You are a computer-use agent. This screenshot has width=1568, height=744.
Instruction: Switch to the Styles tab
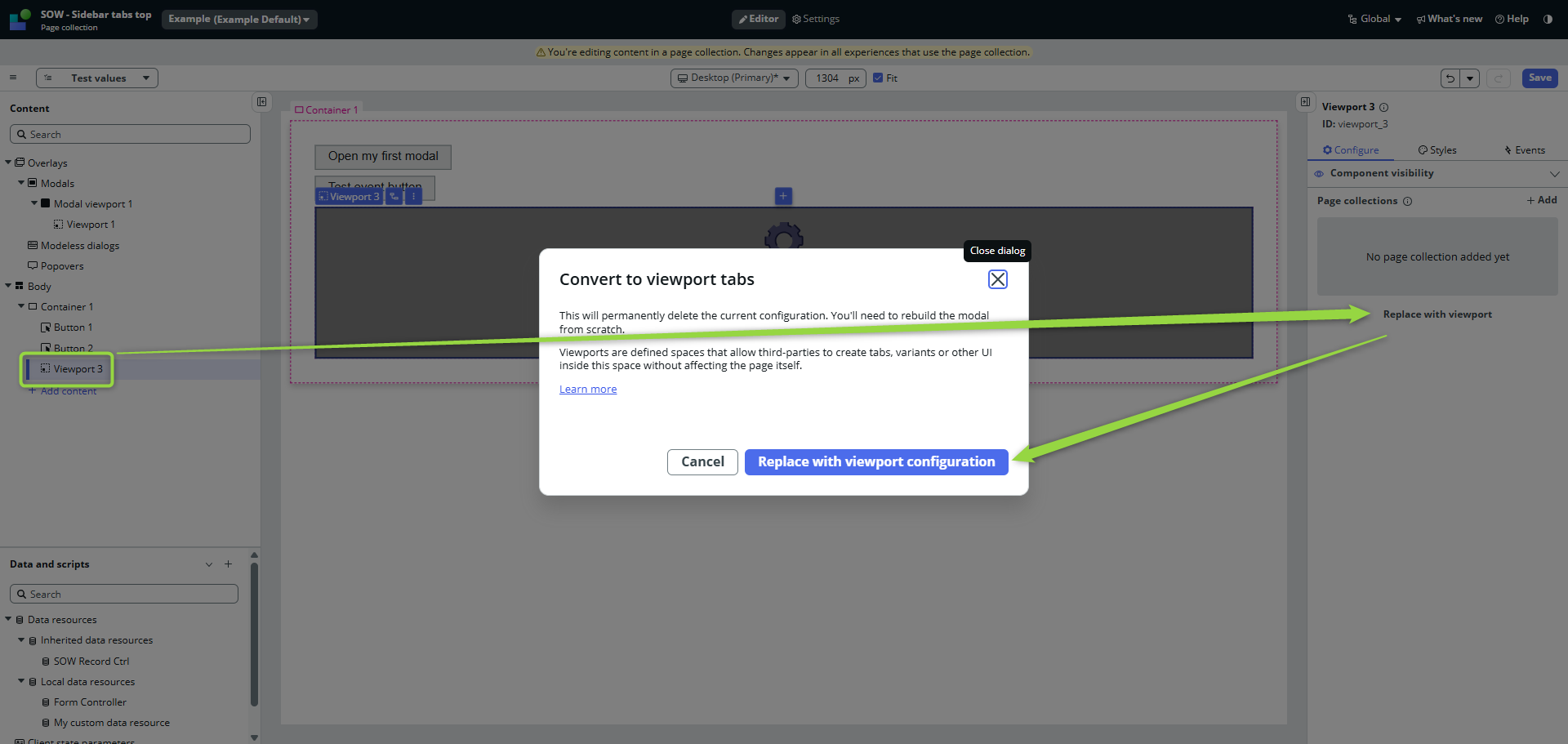[x=1437, y=150]
